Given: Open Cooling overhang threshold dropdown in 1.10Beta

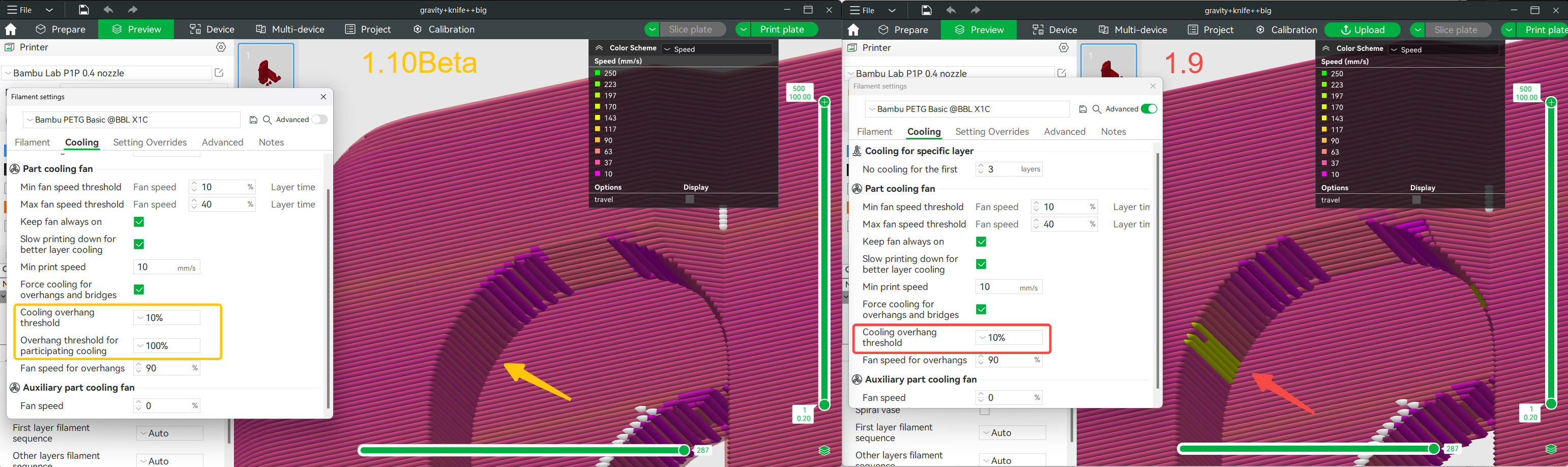Looking at the screenshot, I should click(167, 318).
